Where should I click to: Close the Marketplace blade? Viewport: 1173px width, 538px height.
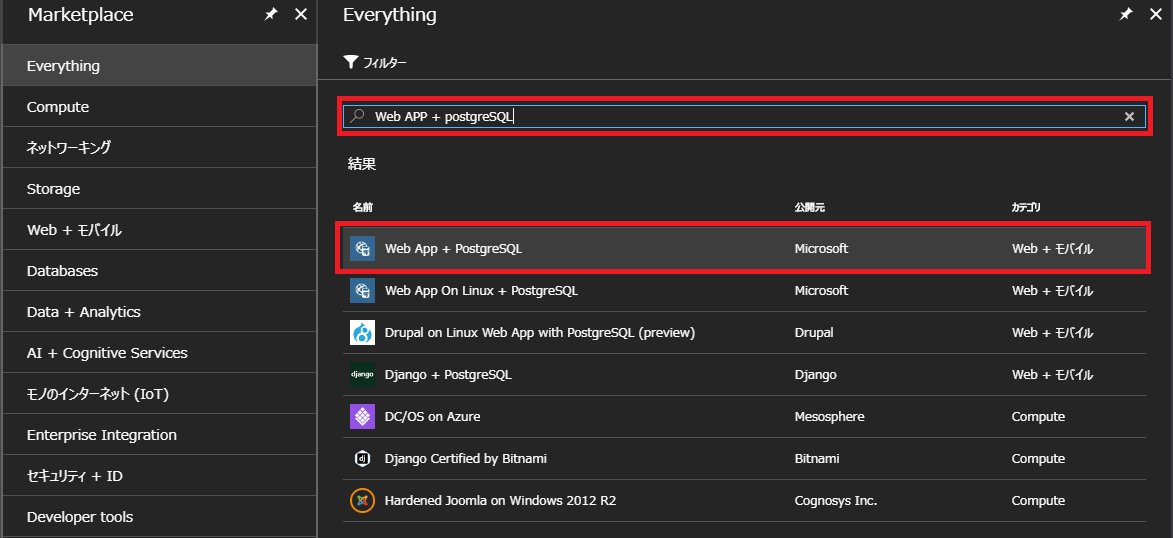coord(301,14)
